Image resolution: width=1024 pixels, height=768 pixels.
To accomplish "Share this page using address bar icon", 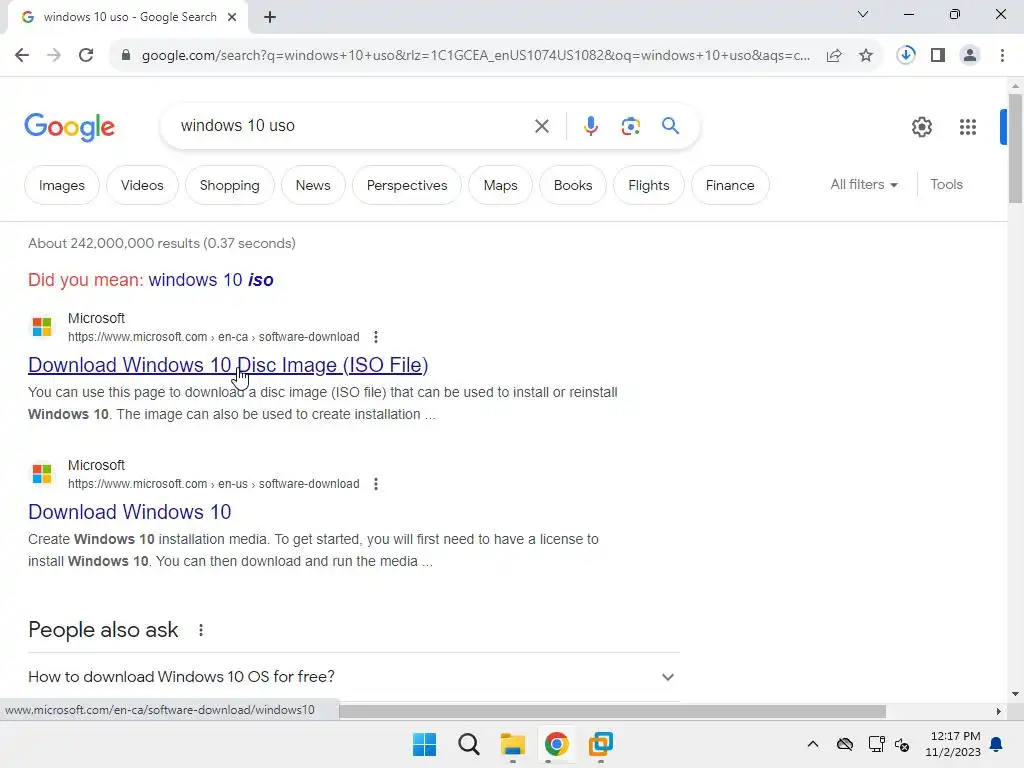I will click(834, 56).
